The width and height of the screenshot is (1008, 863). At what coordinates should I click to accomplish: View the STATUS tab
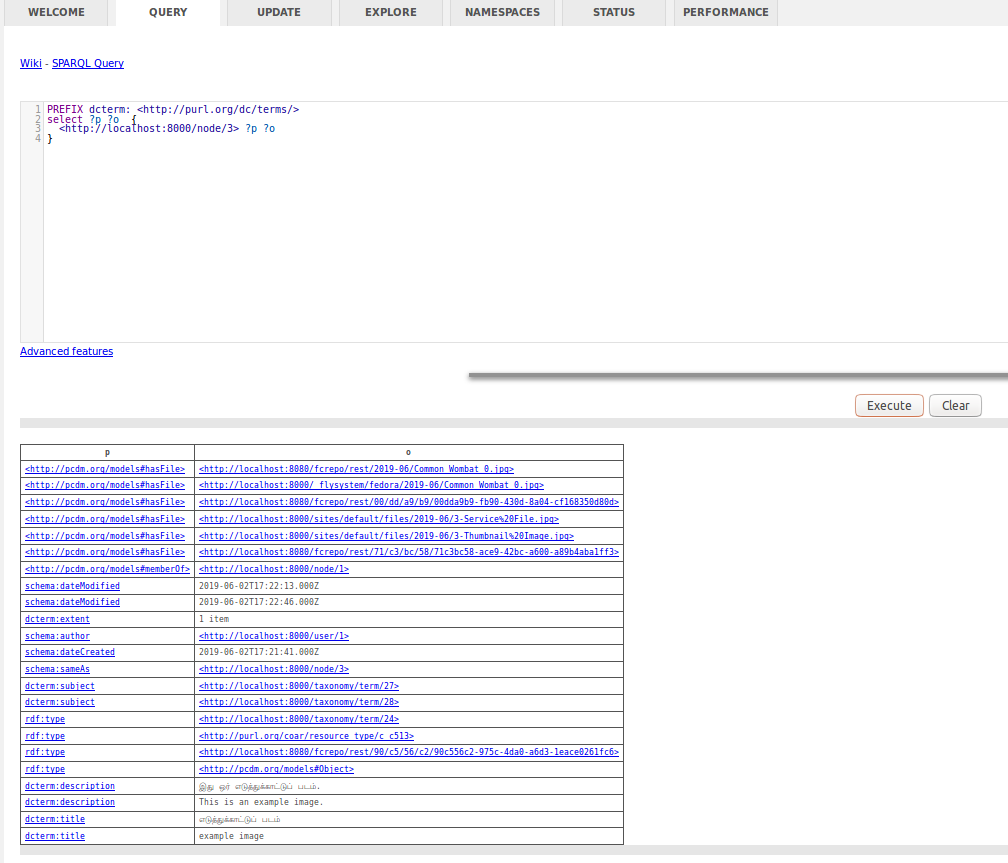click(613, 12)
